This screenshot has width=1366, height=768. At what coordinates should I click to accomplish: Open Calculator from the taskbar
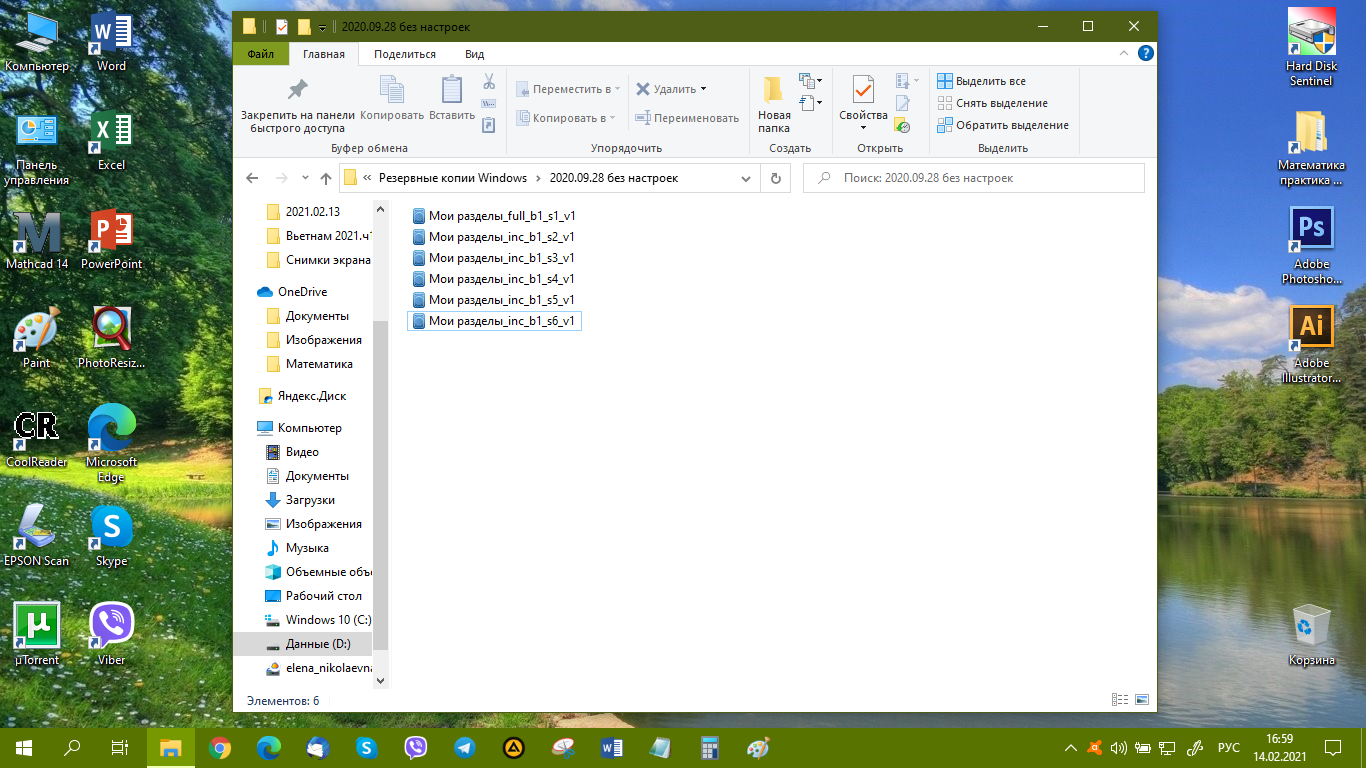click(710, 747)
